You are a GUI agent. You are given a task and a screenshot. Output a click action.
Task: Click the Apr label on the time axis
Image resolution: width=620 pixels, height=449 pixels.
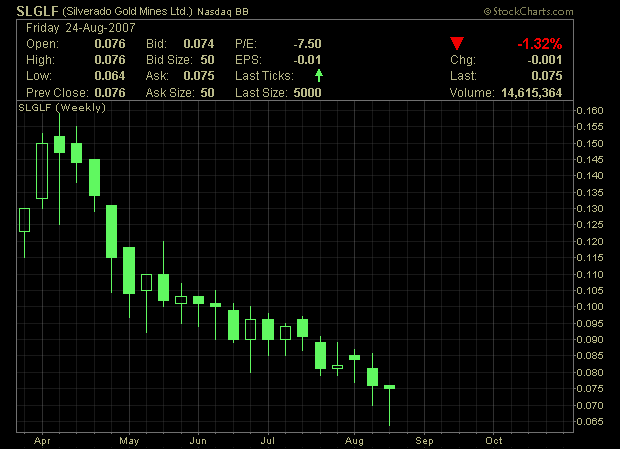click(x=42, y=441)
